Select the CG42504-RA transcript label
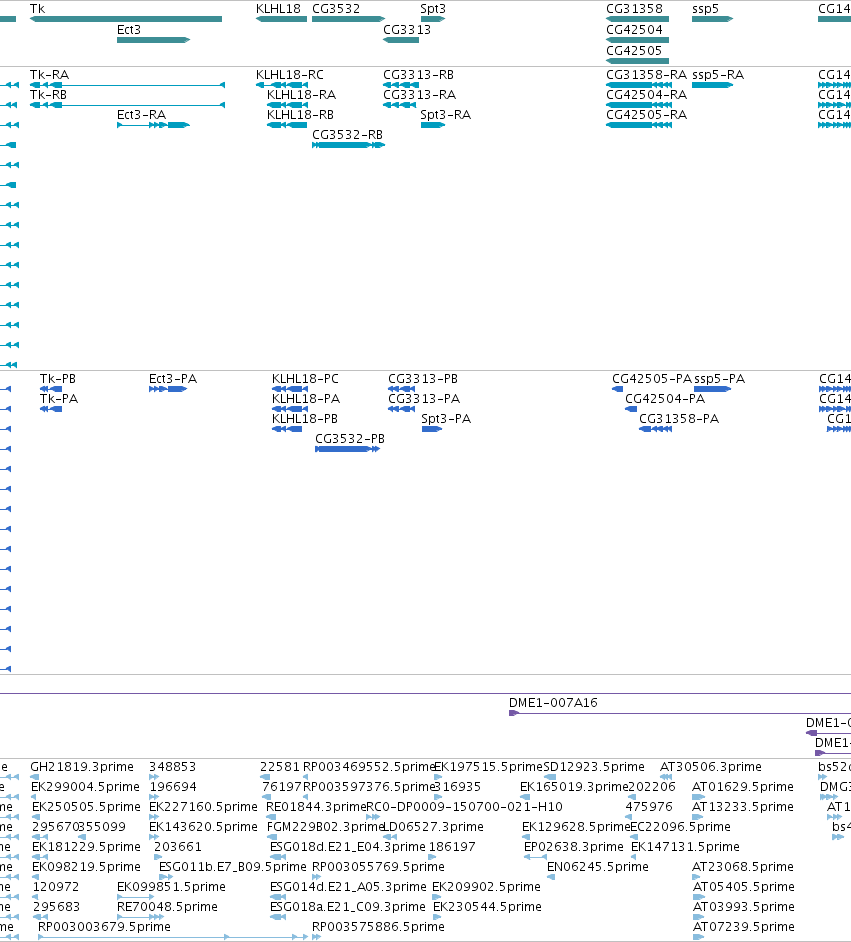The height and width of the screenshot is (942, 851). [x=646, y=95]
